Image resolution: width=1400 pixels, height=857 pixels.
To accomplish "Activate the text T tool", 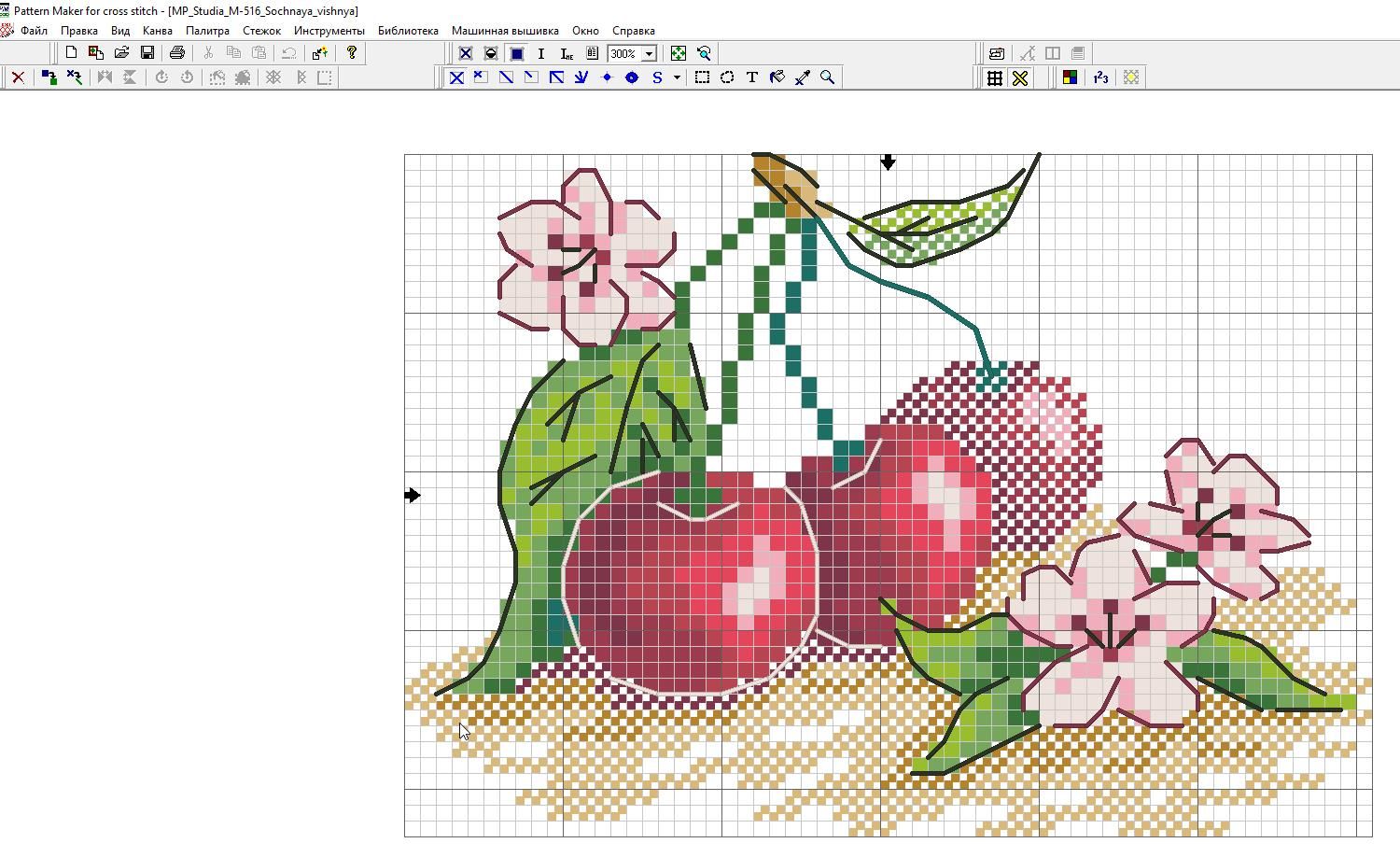I will tap(751, 77).
